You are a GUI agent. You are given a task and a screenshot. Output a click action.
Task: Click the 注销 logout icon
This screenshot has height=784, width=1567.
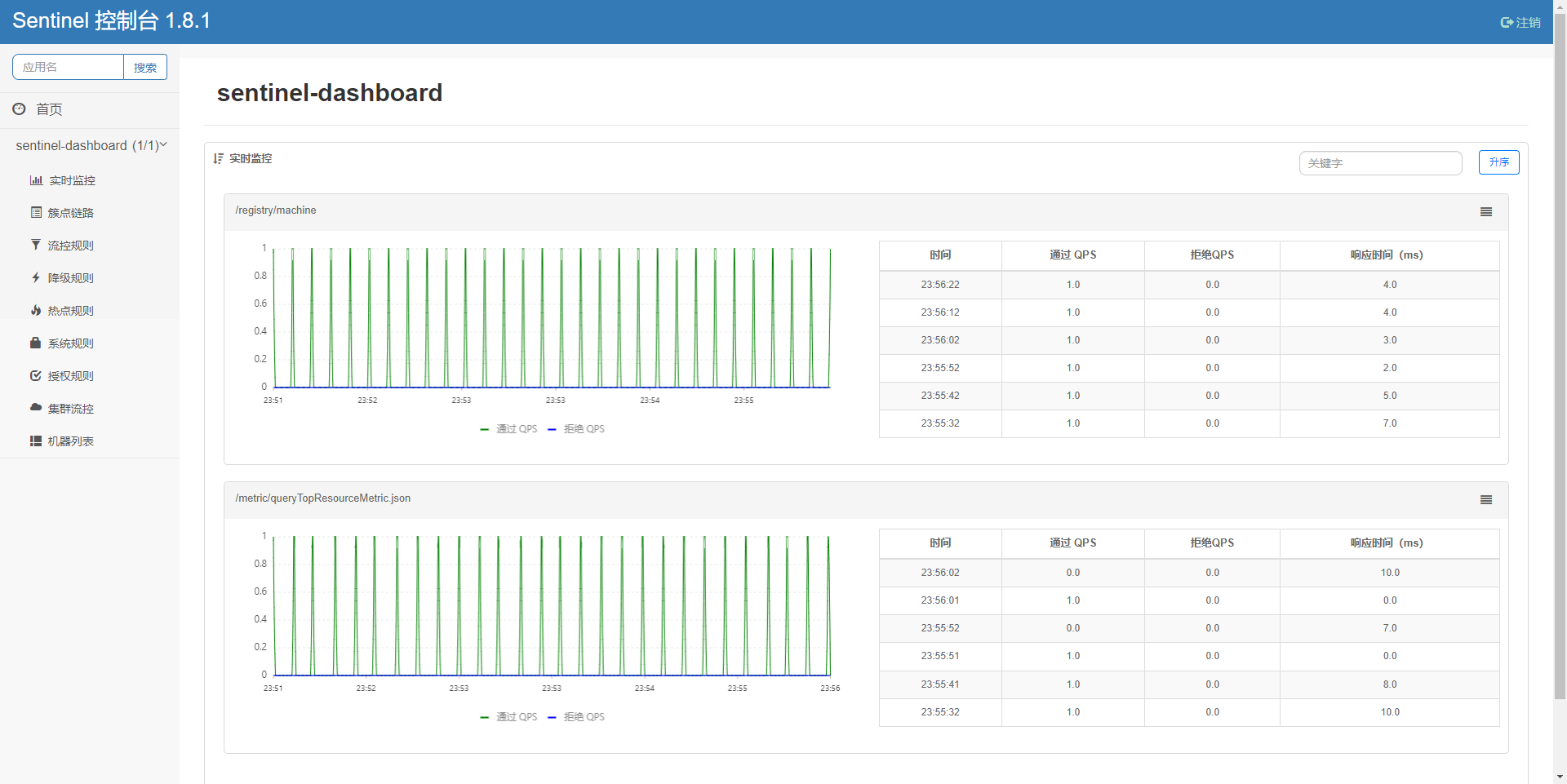point(1507,23)
